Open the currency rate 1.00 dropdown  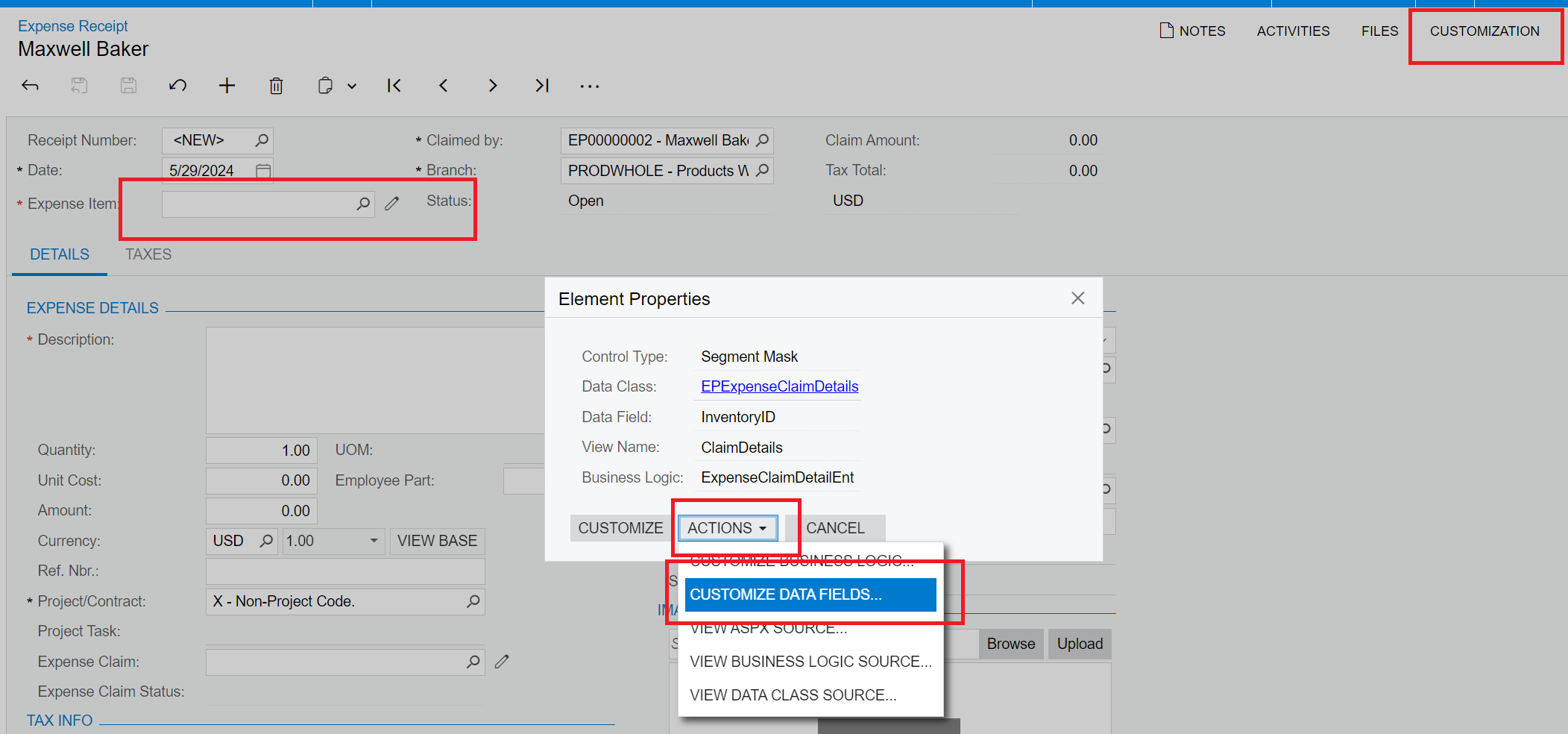pos(374,541)
